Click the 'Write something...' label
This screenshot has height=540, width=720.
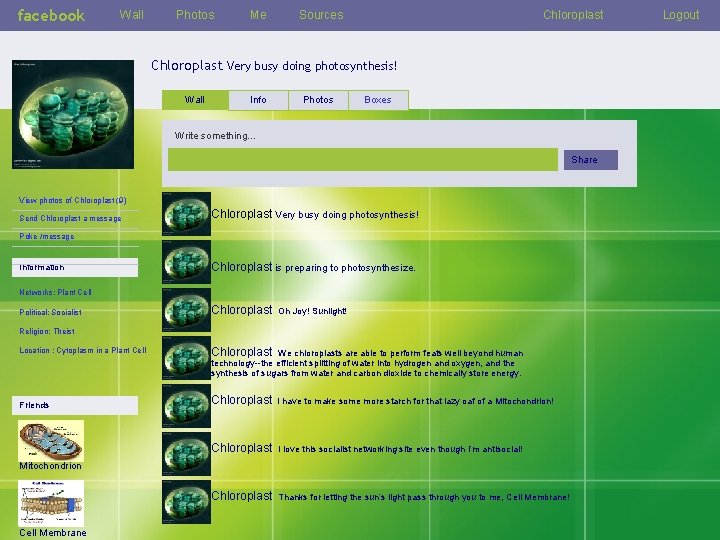click(215, 136)
